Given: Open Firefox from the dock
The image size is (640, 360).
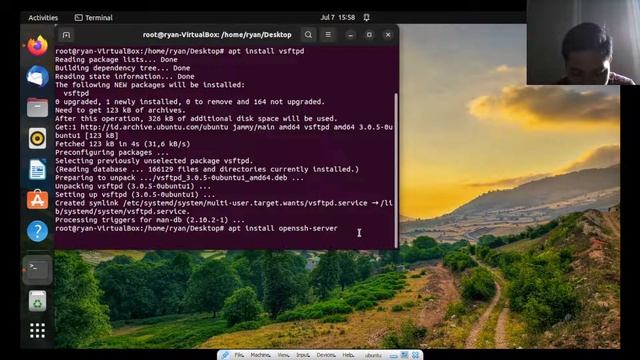Looking at the screenshot, I should point(37,45).
